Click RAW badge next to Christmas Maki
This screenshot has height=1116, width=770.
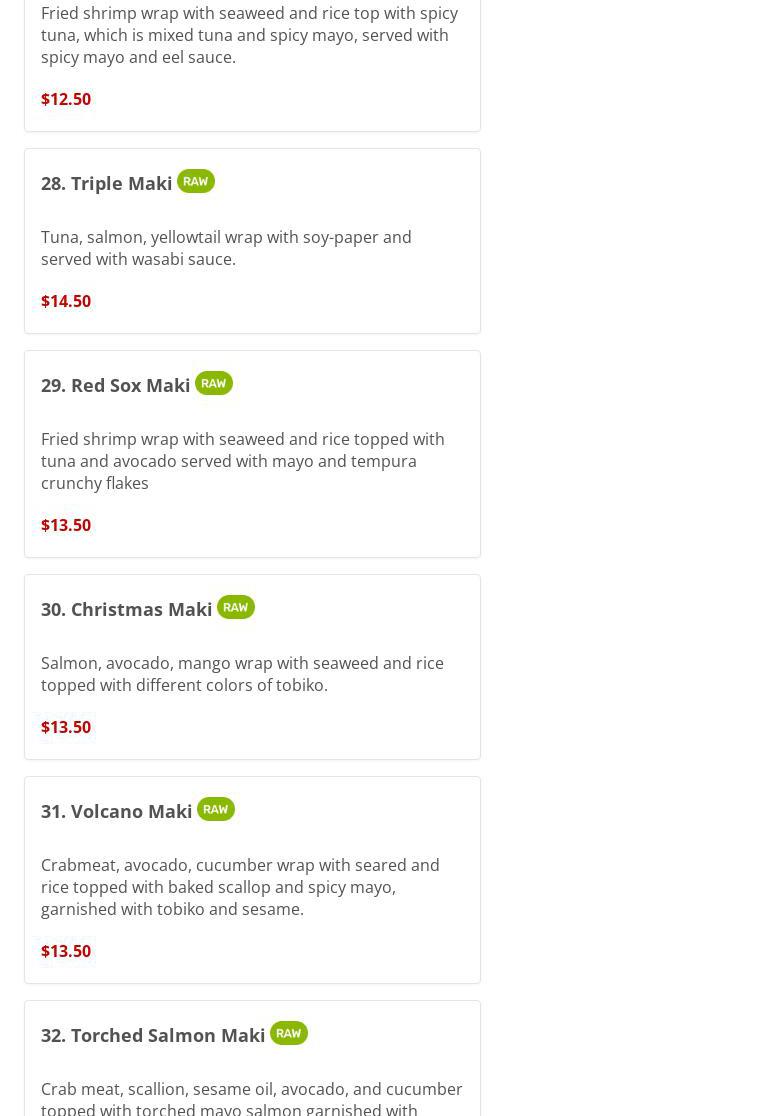(x=235, y=607)
